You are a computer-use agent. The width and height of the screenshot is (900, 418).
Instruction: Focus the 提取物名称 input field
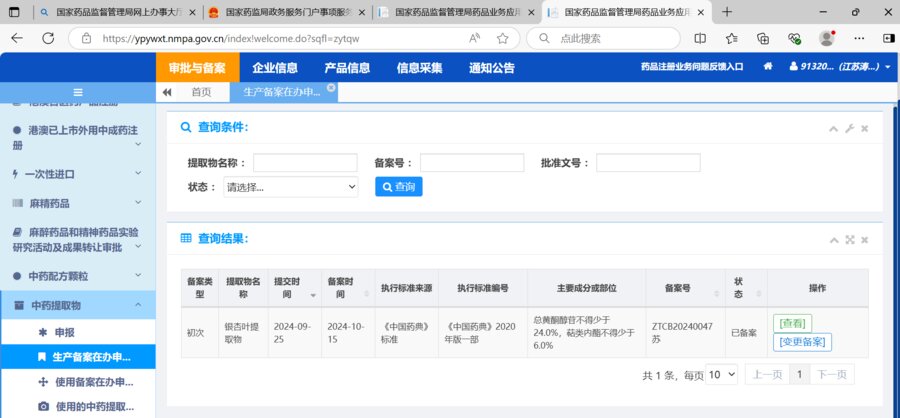(x=305, y=163)
